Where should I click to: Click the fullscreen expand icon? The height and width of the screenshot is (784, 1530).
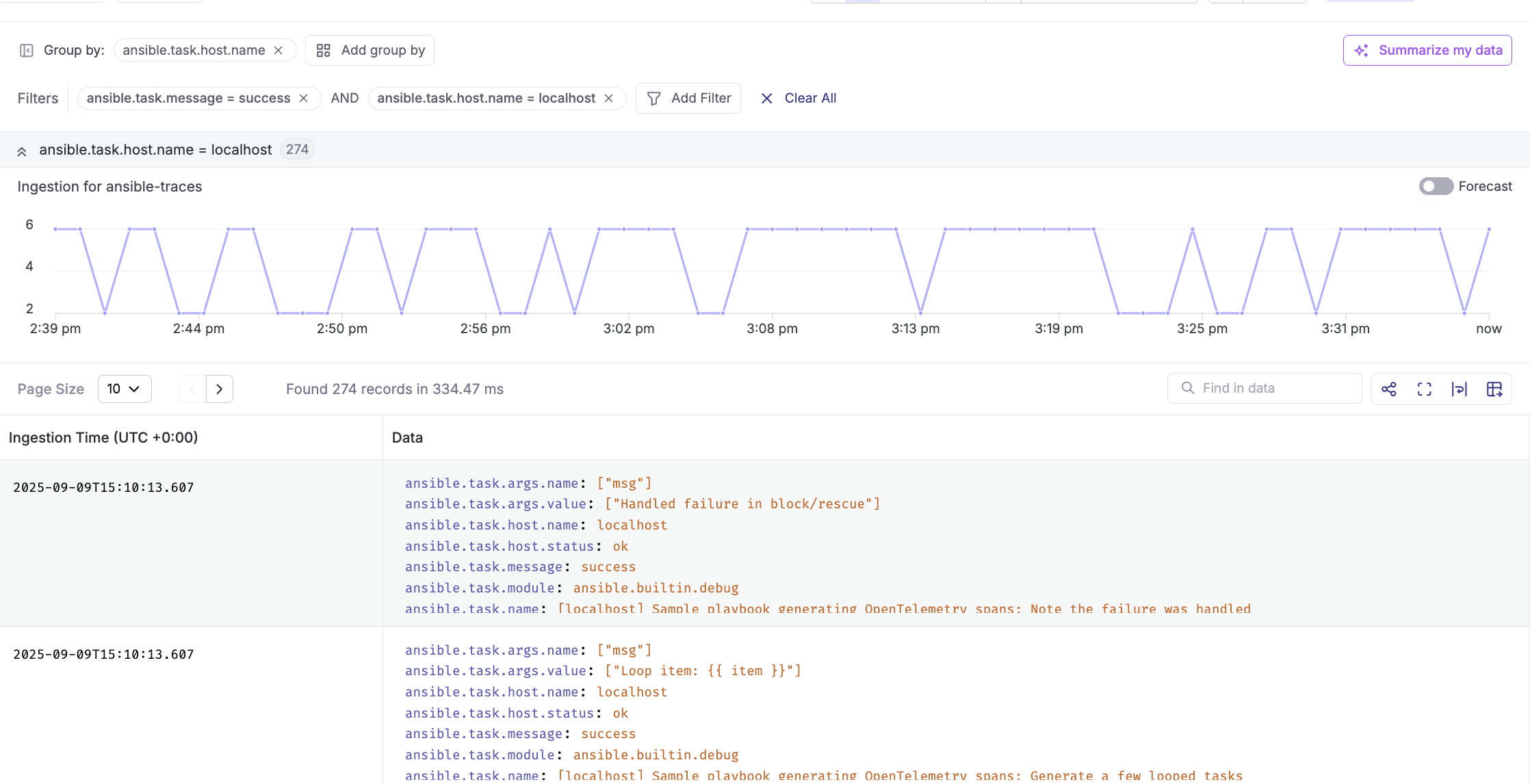point(1425,389)
